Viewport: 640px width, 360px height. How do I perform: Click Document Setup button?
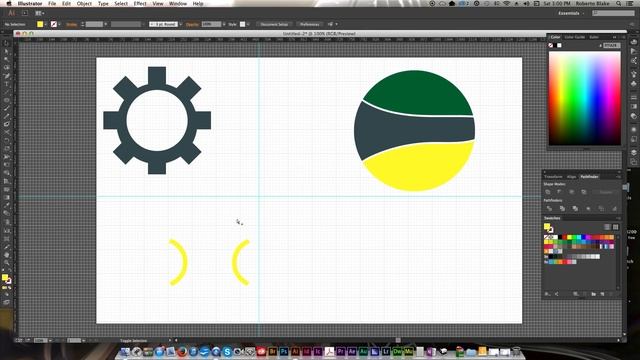click(274, 24)
